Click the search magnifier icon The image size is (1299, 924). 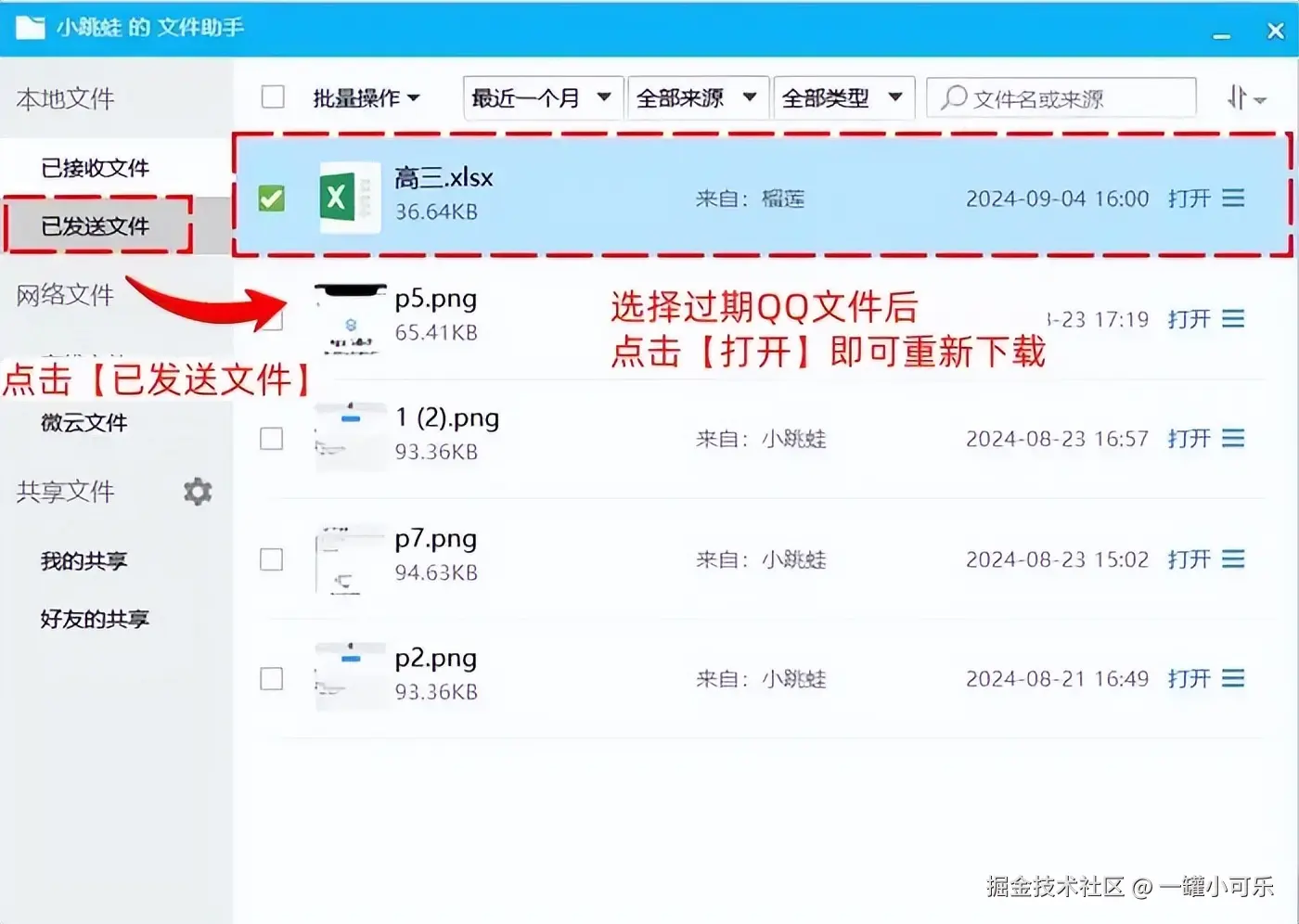[x=953, y=97]
